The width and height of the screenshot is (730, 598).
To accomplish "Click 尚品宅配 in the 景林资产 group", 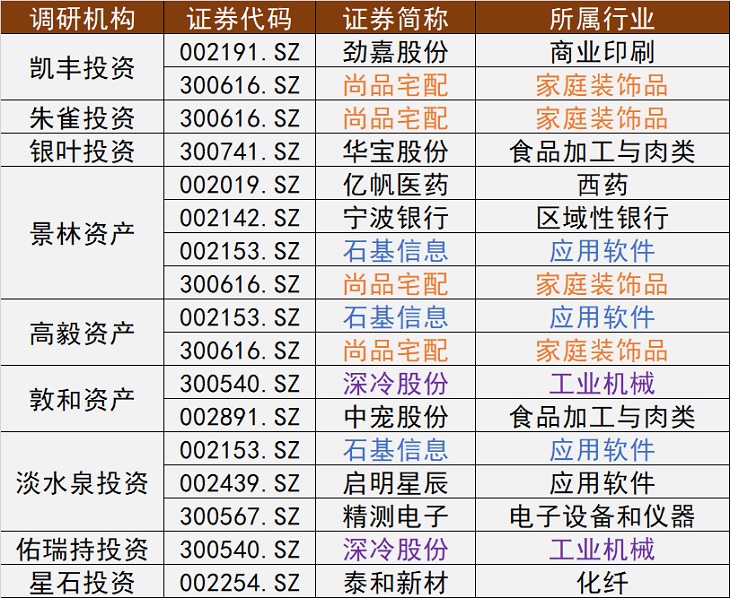I will 395,283.
